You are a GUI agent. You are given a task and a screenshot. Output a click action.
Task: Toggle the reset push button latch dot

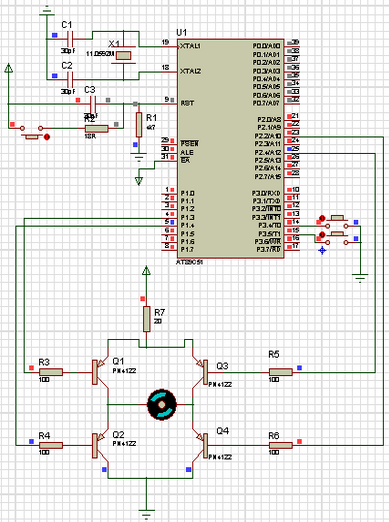click(47, 137)
